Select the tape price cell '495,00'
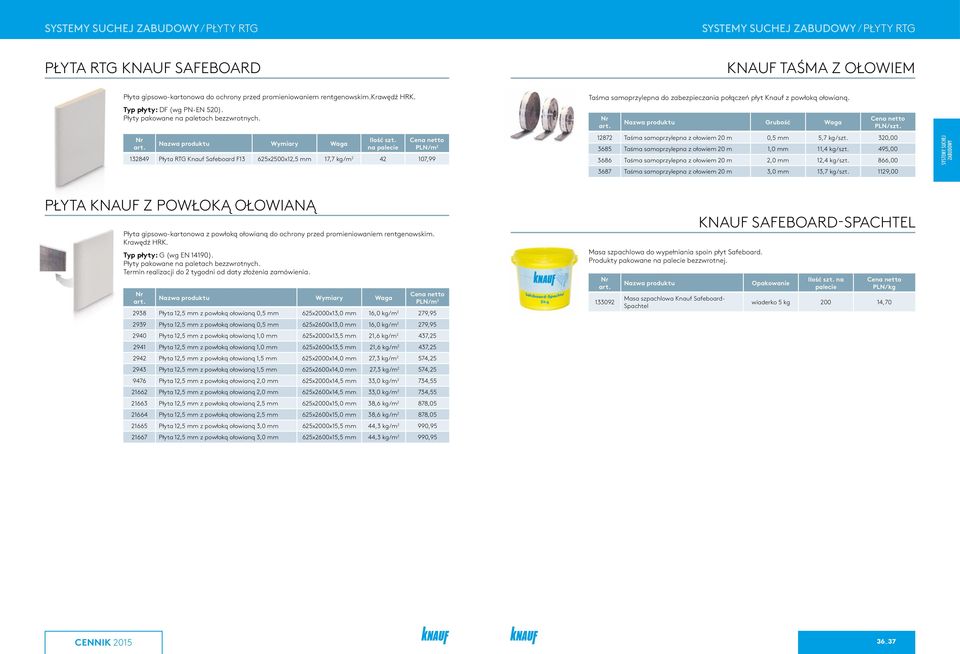The height and width of the screenshot is (654, 960). click(x=887, y=149)
